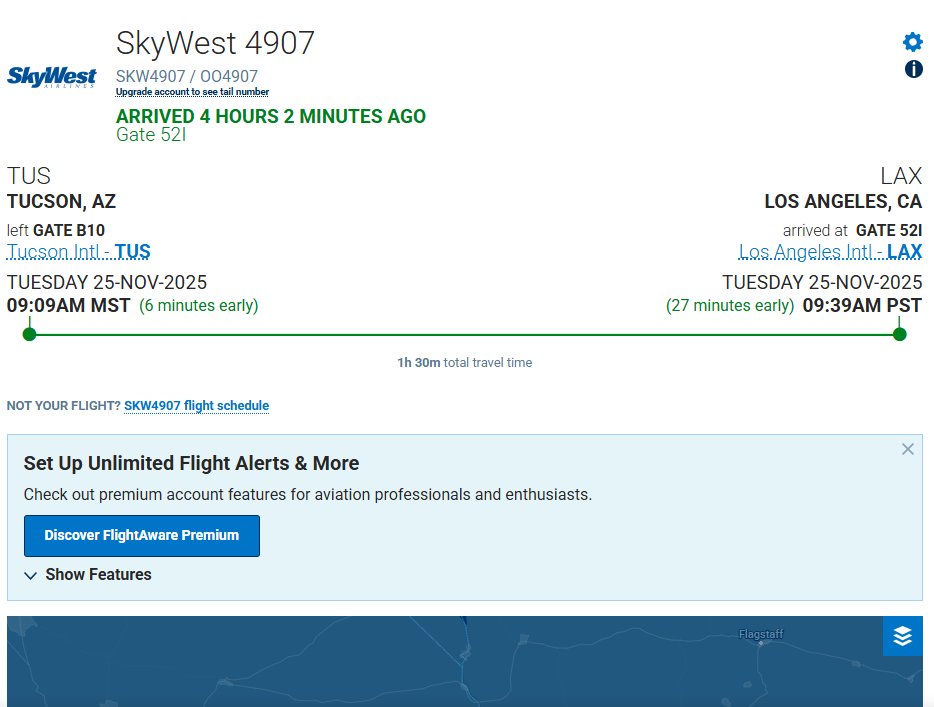Click 09:09AM MST departure time

(69, 306)
